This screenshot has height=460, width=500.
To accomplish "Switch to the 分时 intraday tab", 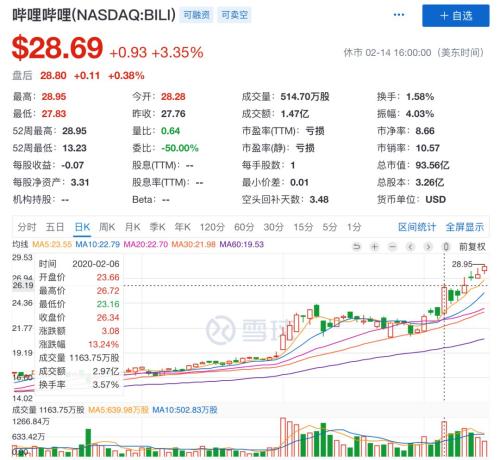I will click(x=27, y=227).
